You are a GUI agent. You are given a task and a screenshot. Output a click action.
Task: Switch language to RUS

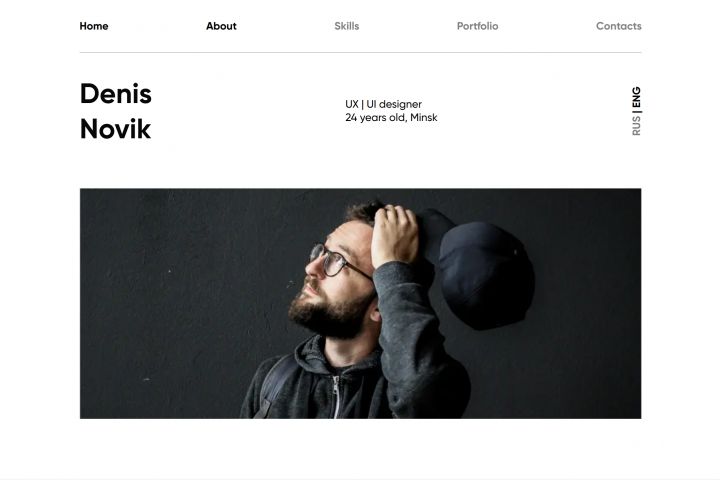(x=636, y=126)
